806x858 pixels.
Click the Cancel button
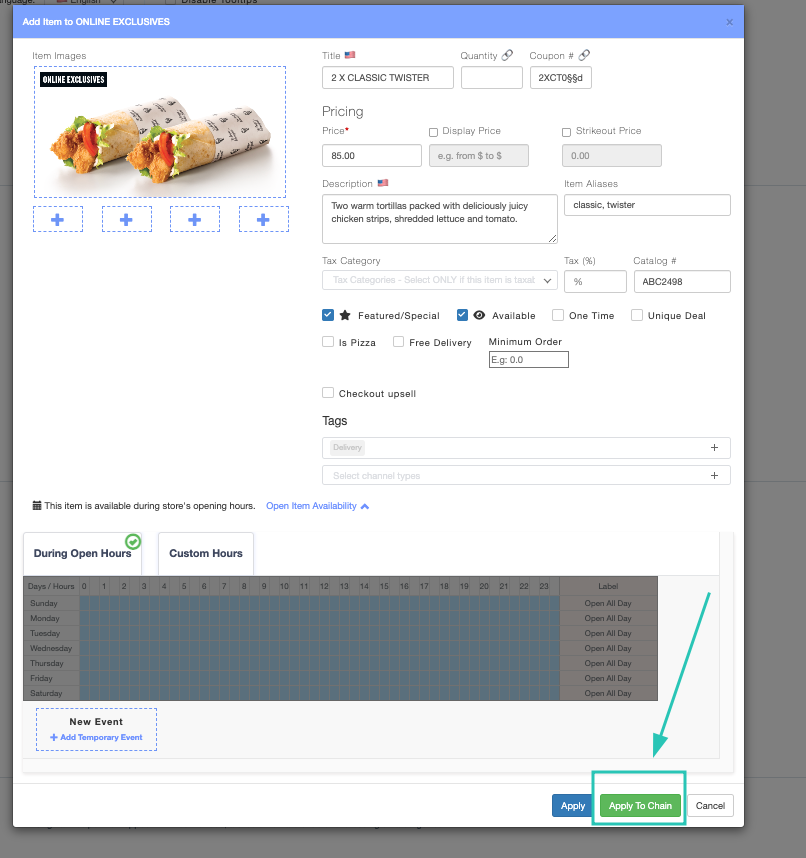[x=710, y=805]
